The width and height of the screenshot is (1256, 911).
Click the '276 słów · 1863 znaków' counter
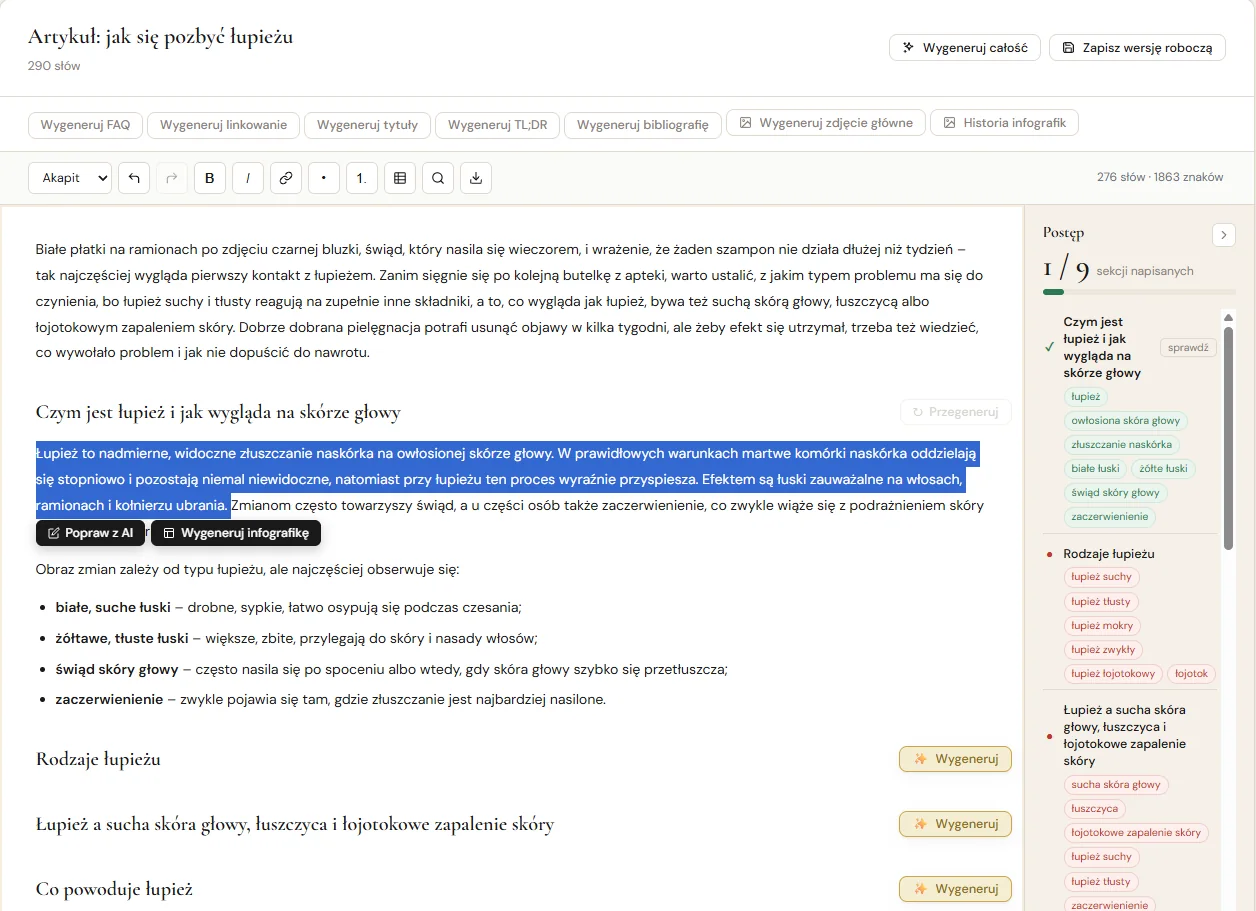(1160, 177)
